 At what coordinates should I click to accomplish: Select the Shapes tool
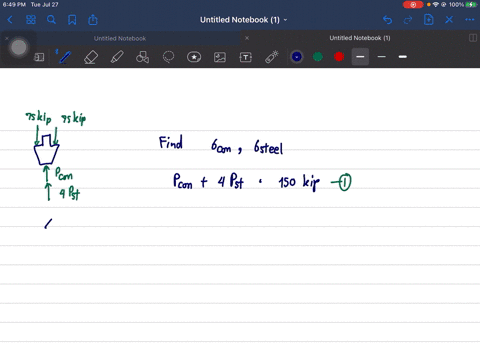pos(142,57)
